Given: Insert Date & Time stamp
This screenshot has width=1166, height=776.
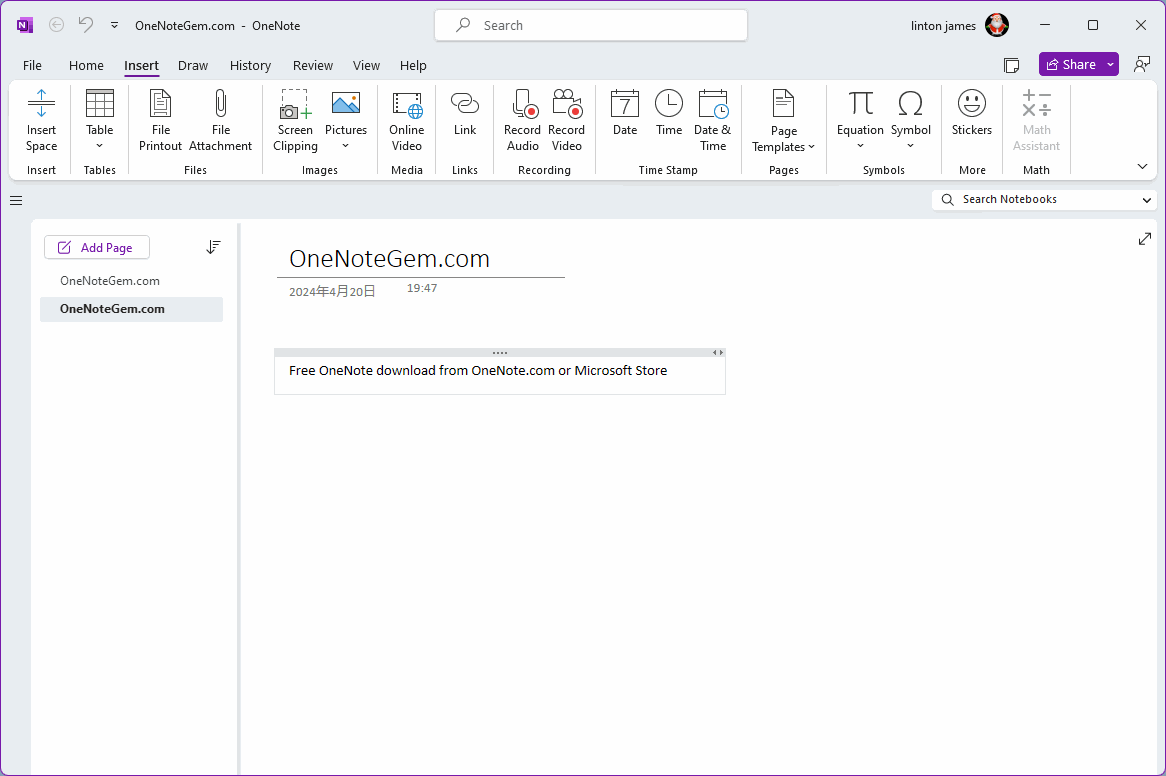Looking at the screenshot, I should click(x=712, y=120).
